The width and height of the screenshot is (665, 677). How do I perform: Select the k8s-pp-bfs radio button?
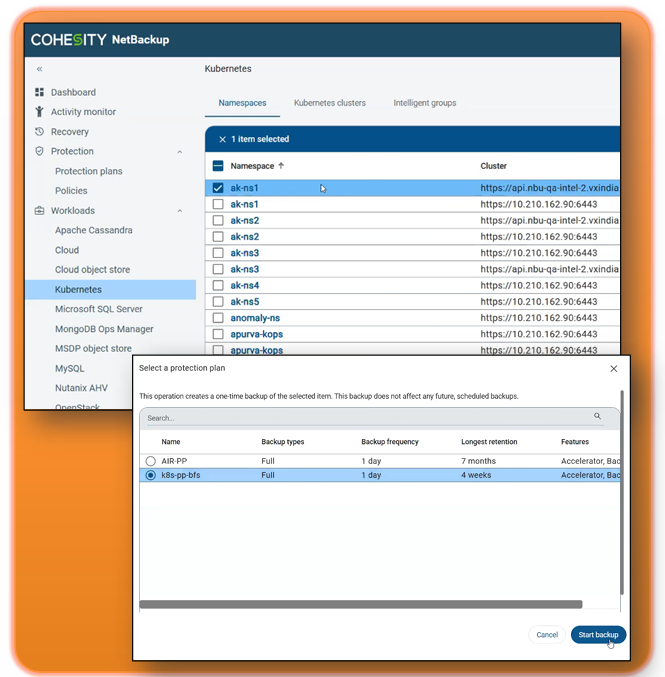150,475
